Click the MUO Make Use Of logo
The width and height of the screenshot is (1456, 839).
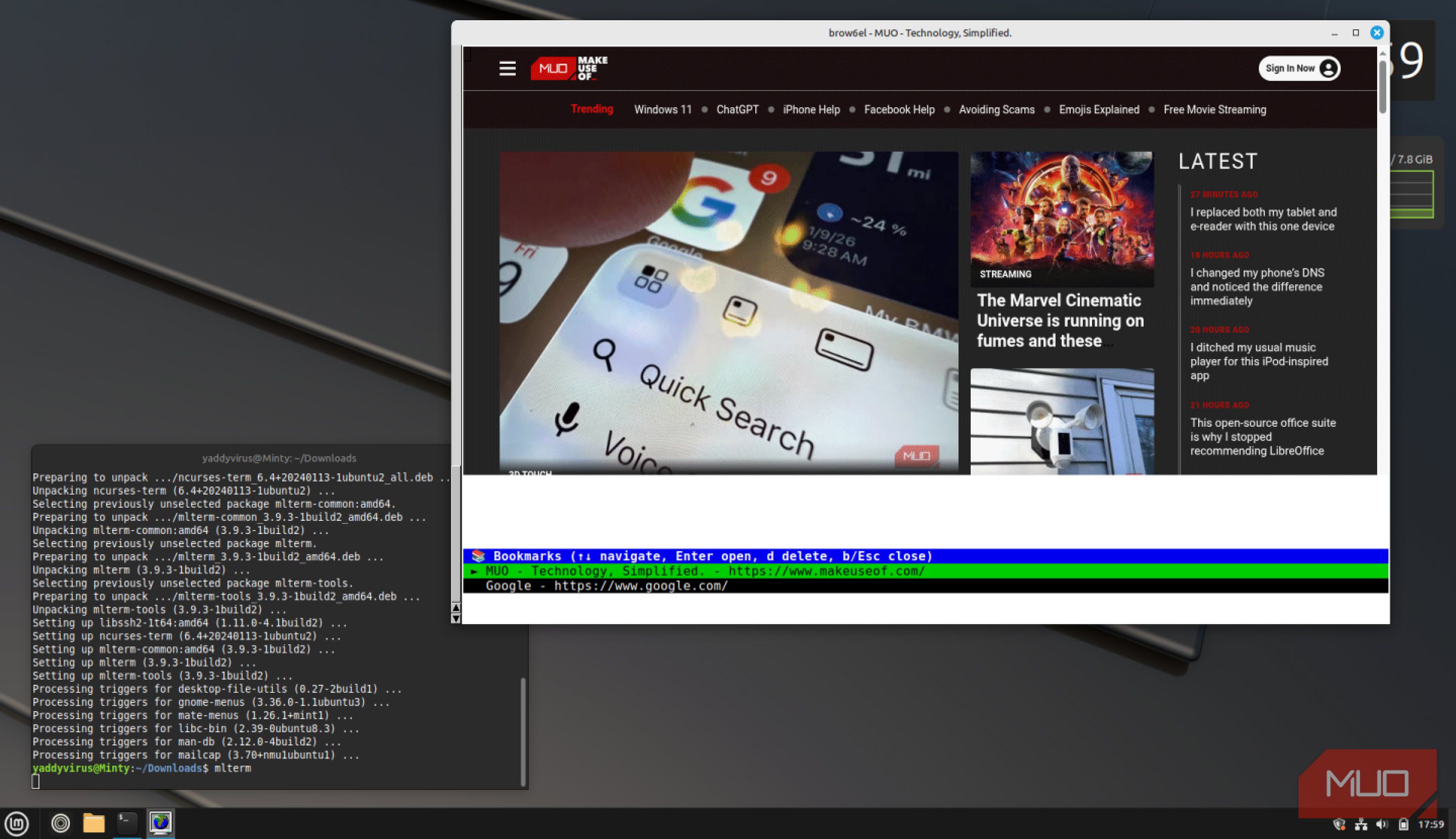point(569,68)
